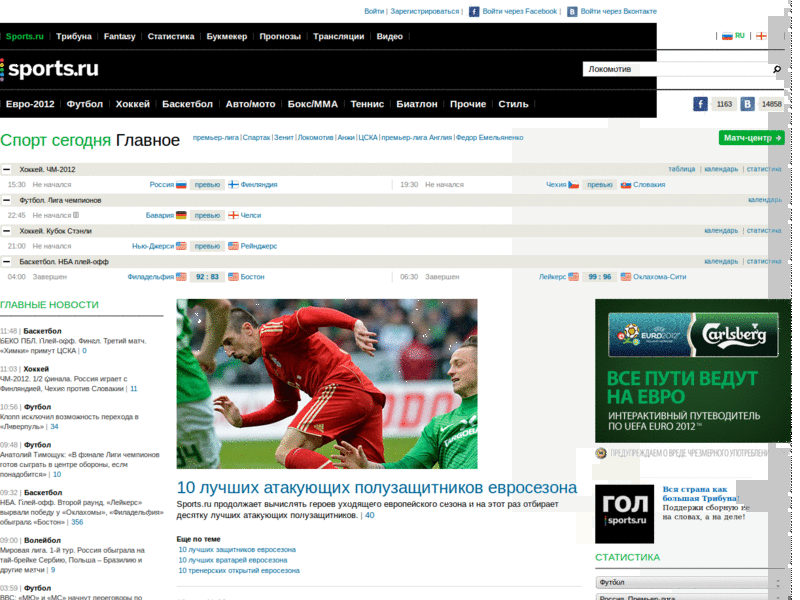The width and height of the screenshot is (800, 600).
Task: Click the Оклахома-Сити team link
Action: [660, 277]
